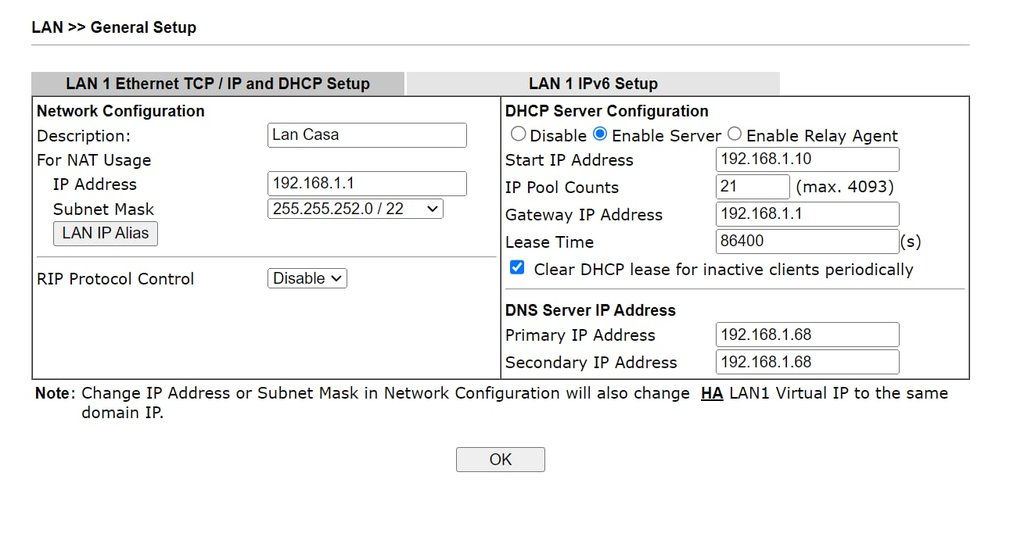1024x544 pixels.
Task: Click the IP Pool Counts field
Action: pos(752,187)
